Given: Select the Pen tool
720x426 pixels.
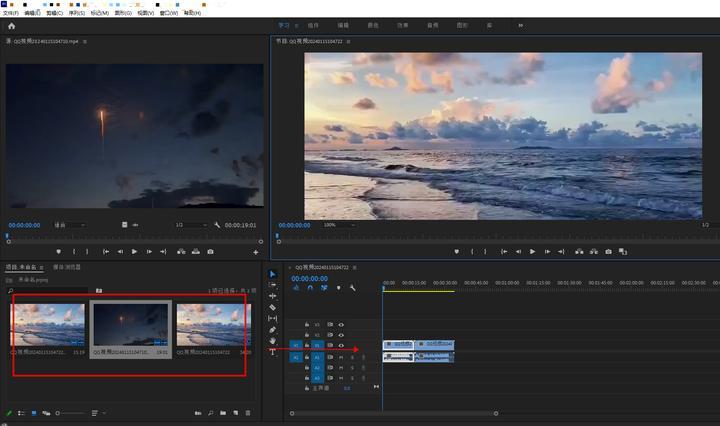Looking at the screenshot, I should [x=272, y=330].
